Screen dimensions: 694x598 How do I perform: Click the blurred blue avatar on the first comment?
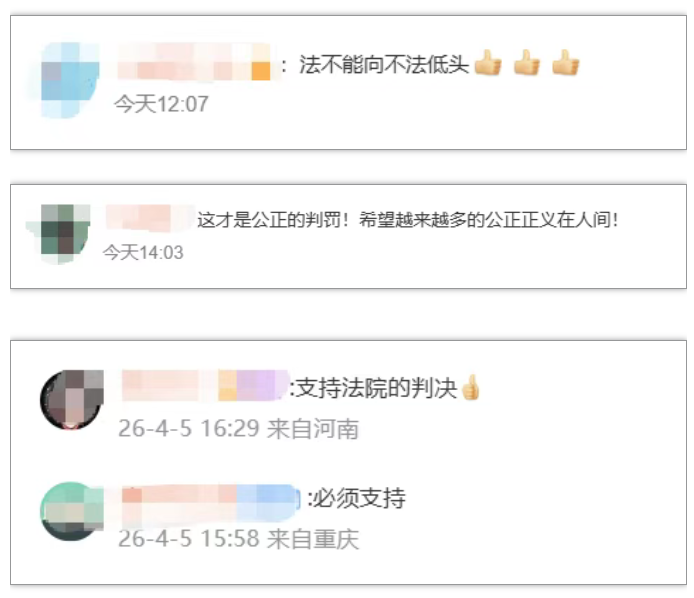70,81
